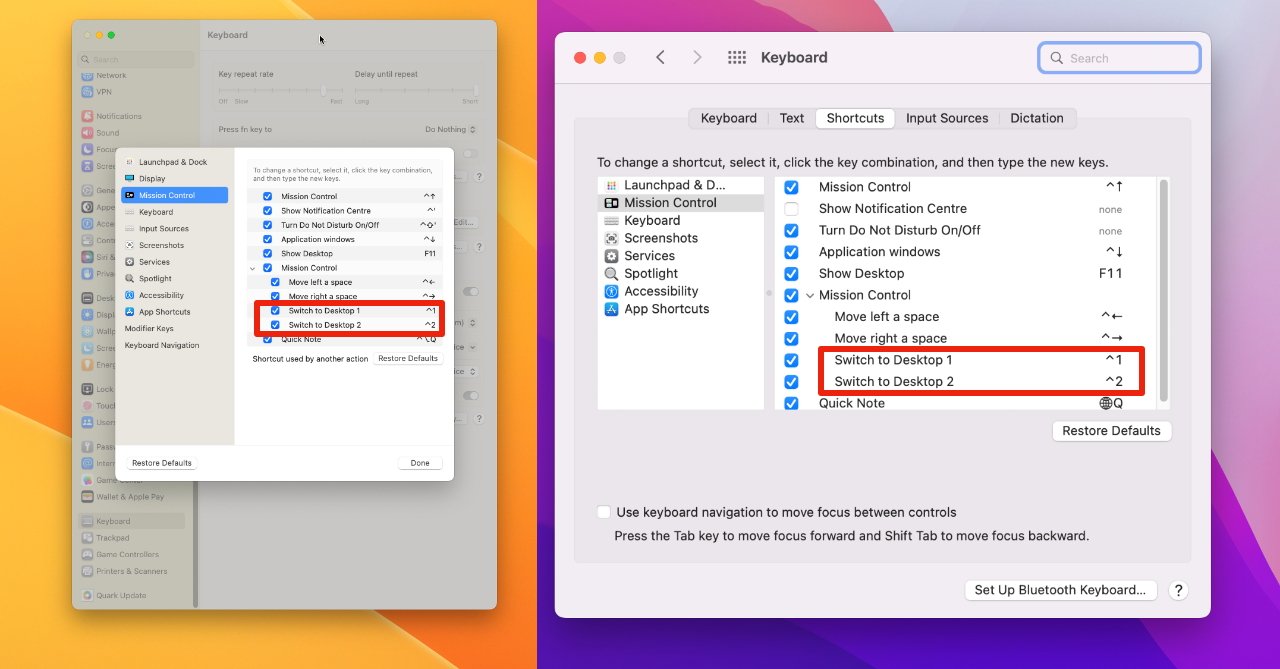This screenshot has height=669, width=1280.
Task: Select the Mission Control icon in the right window's list
Action: point(612,203)
